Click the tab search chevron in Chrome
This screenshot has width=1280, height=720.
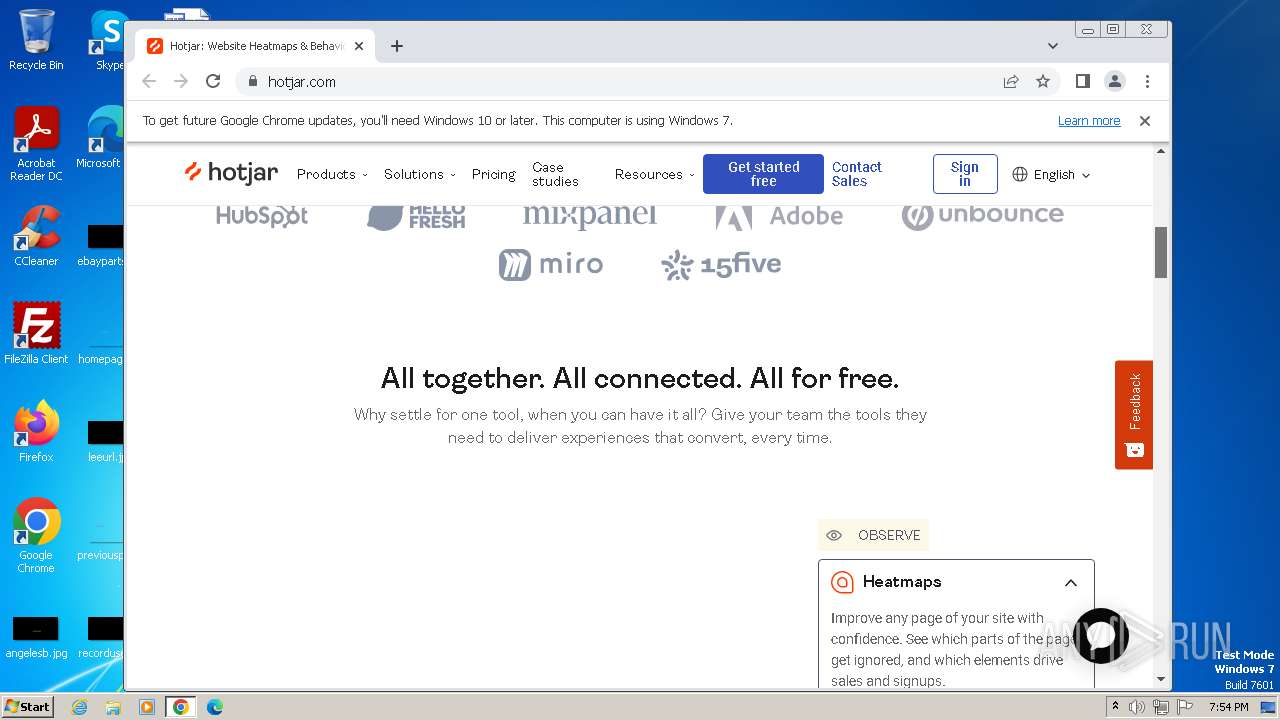click(x=1053, y=46)
